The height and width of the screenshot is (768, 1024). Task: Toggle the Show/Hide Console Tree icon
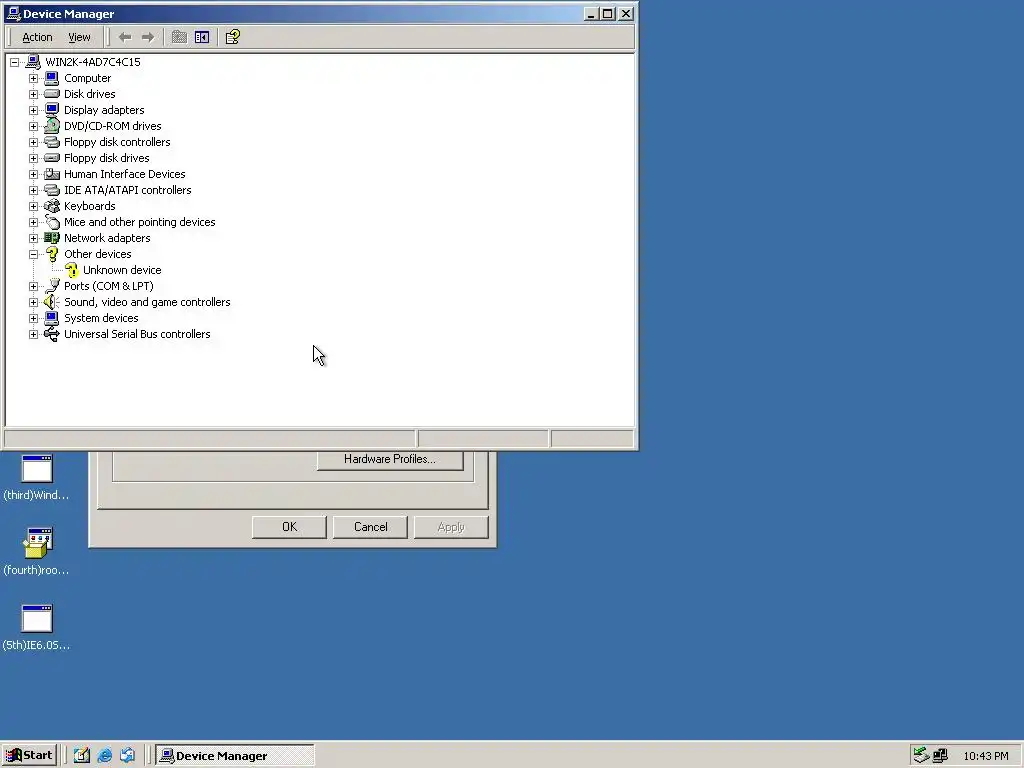coord(202,37)
